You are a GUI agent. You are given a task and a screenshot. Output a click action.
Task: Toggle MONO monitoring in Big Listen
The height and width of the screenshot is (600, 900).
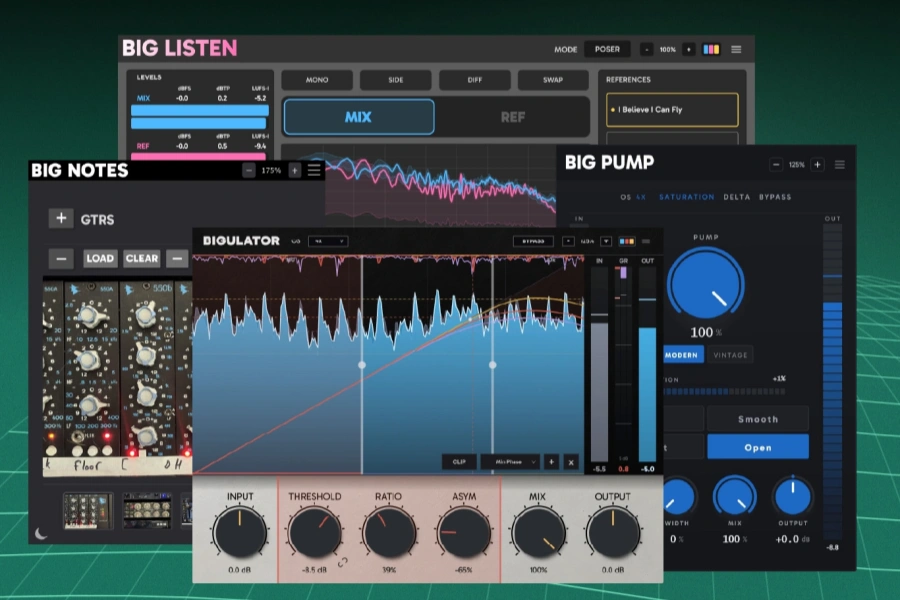(317, 80)
